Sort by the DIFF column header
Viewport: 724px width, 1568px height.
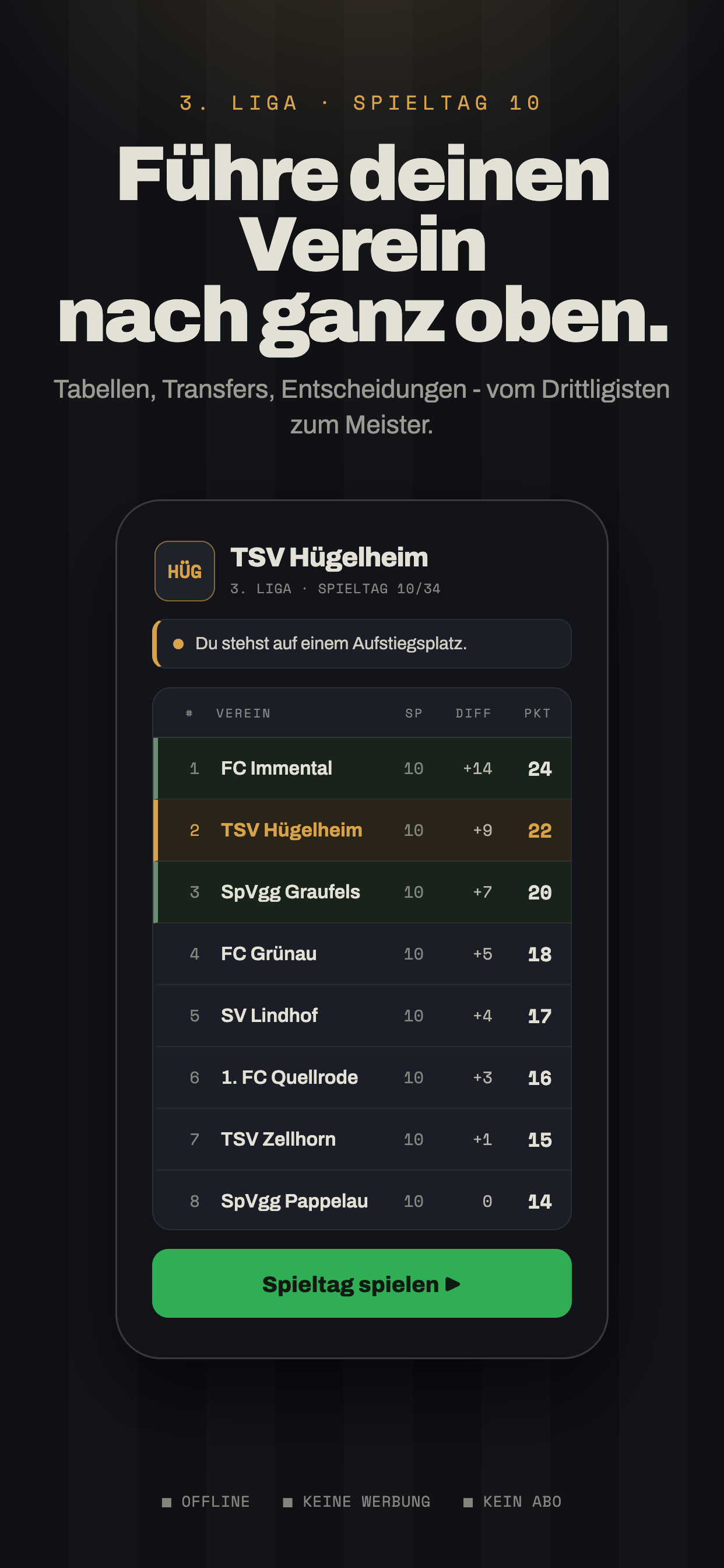point(473,713)
